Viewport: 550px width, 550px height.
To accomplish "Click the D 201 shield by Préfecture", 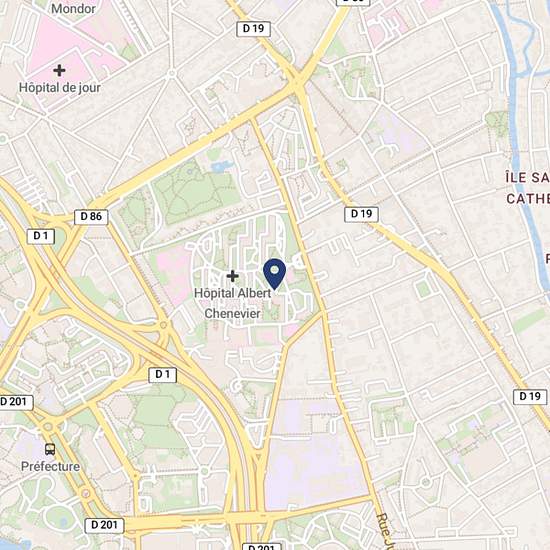I will [15, 402].
